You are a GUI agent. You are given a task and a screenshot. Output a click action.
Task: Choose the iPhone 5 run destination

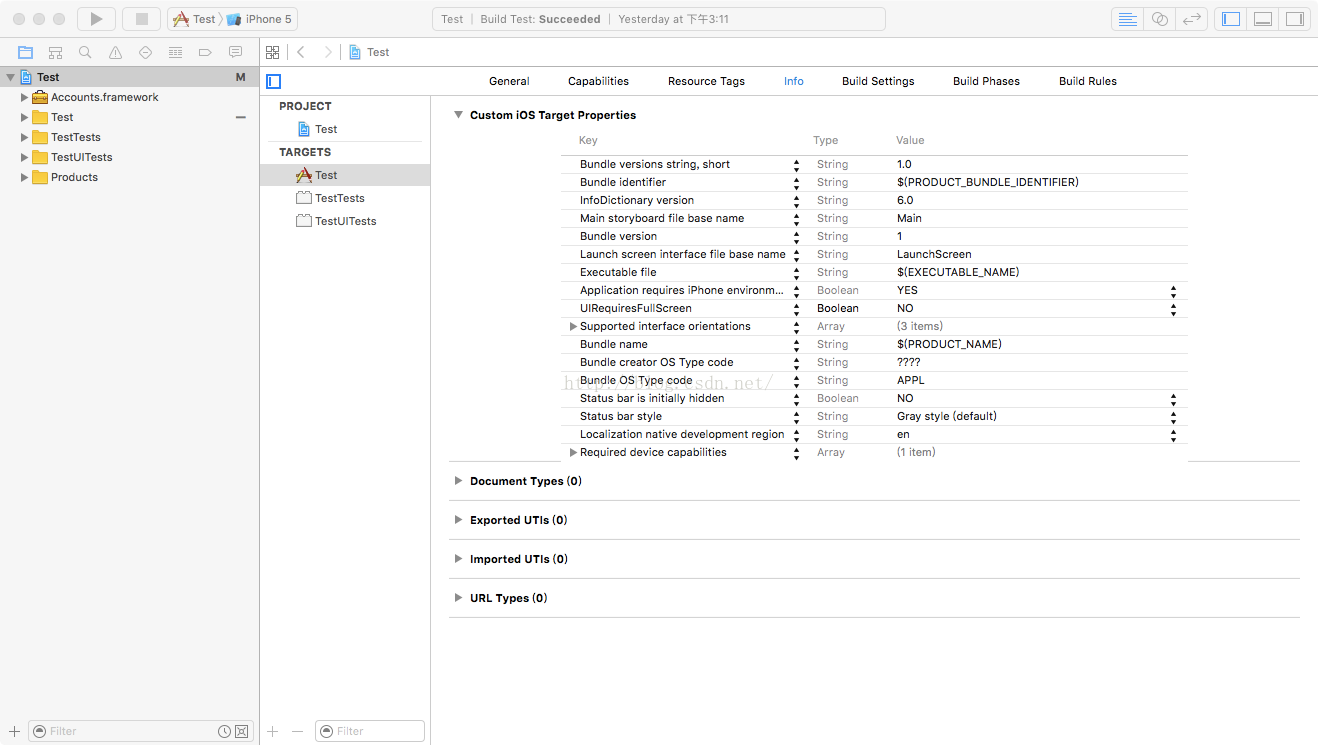259,19
